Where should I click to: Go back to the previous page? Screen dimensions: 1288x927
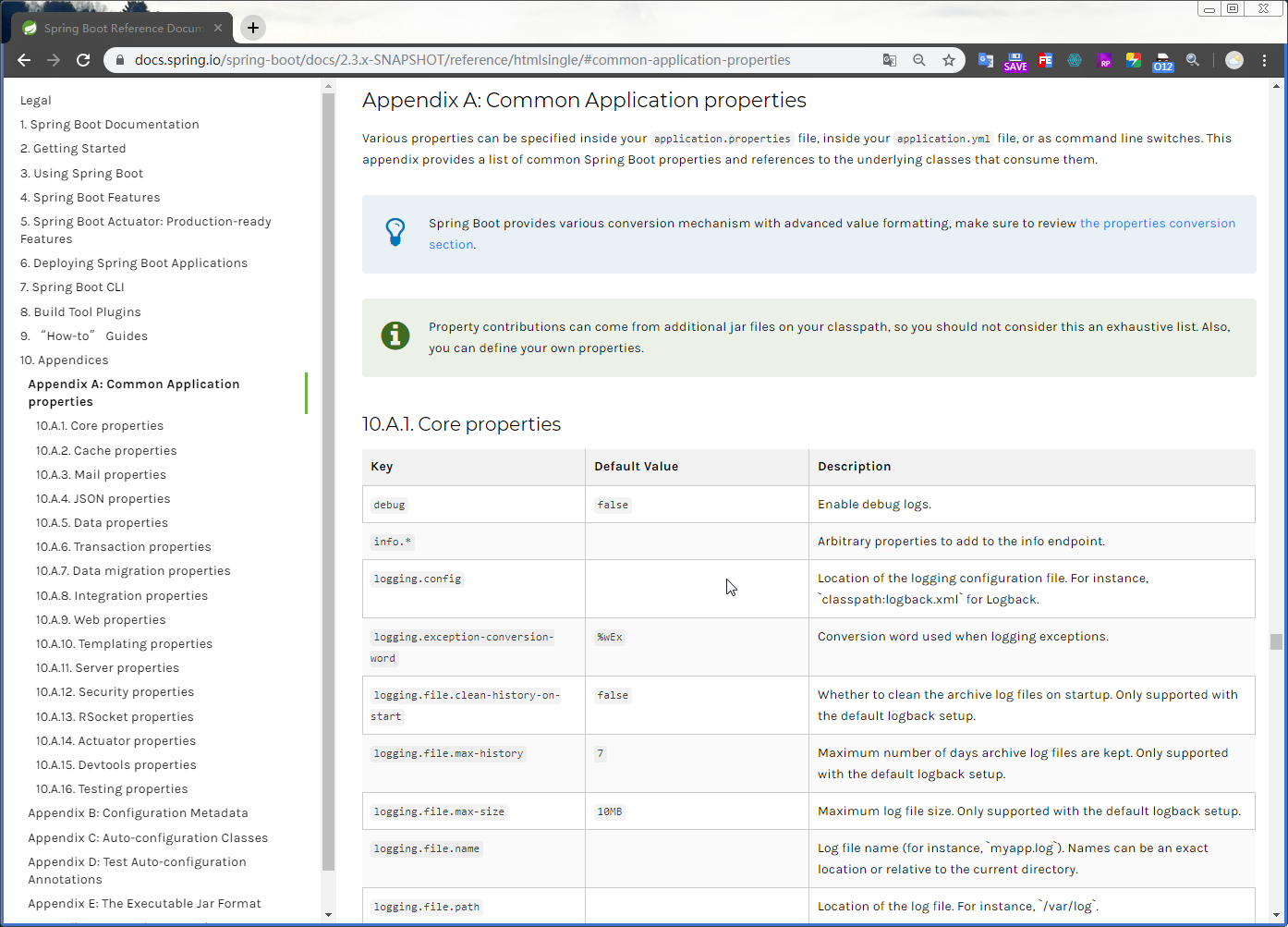tap(25, 60)
